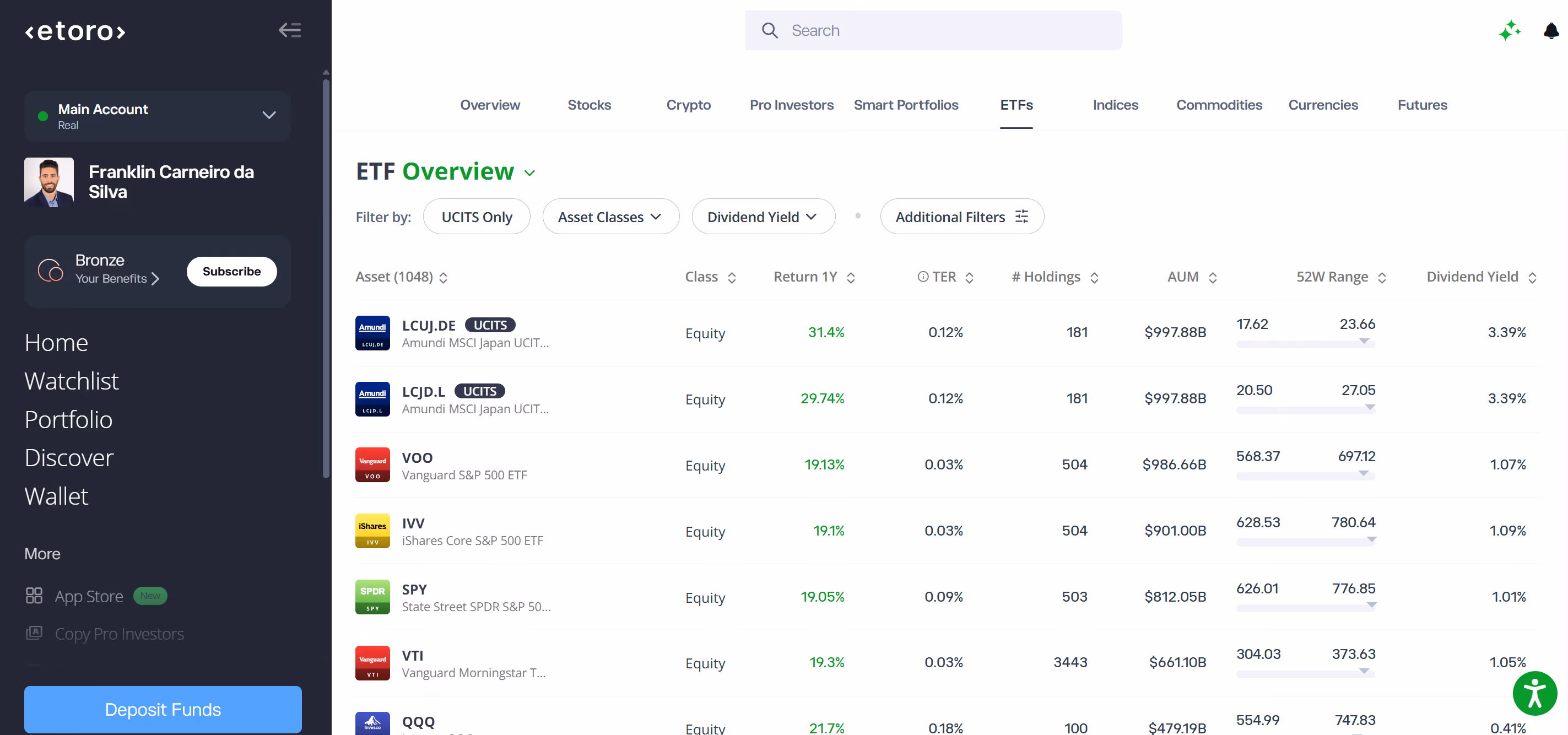Click the TER info icon
Image resolution: width=1568 pixels, height=735 pixels.
(x=923, y=277)
